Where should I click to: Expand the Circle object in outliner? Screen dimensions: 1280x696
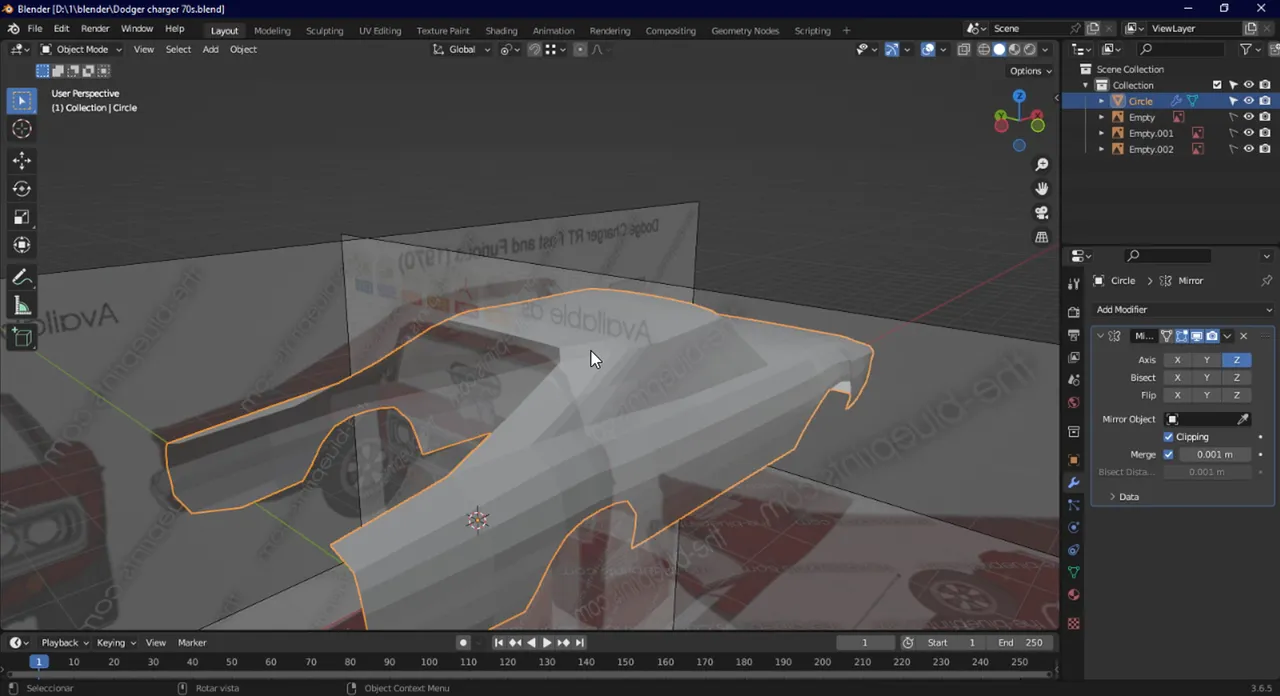click(x=1102, y=101)
